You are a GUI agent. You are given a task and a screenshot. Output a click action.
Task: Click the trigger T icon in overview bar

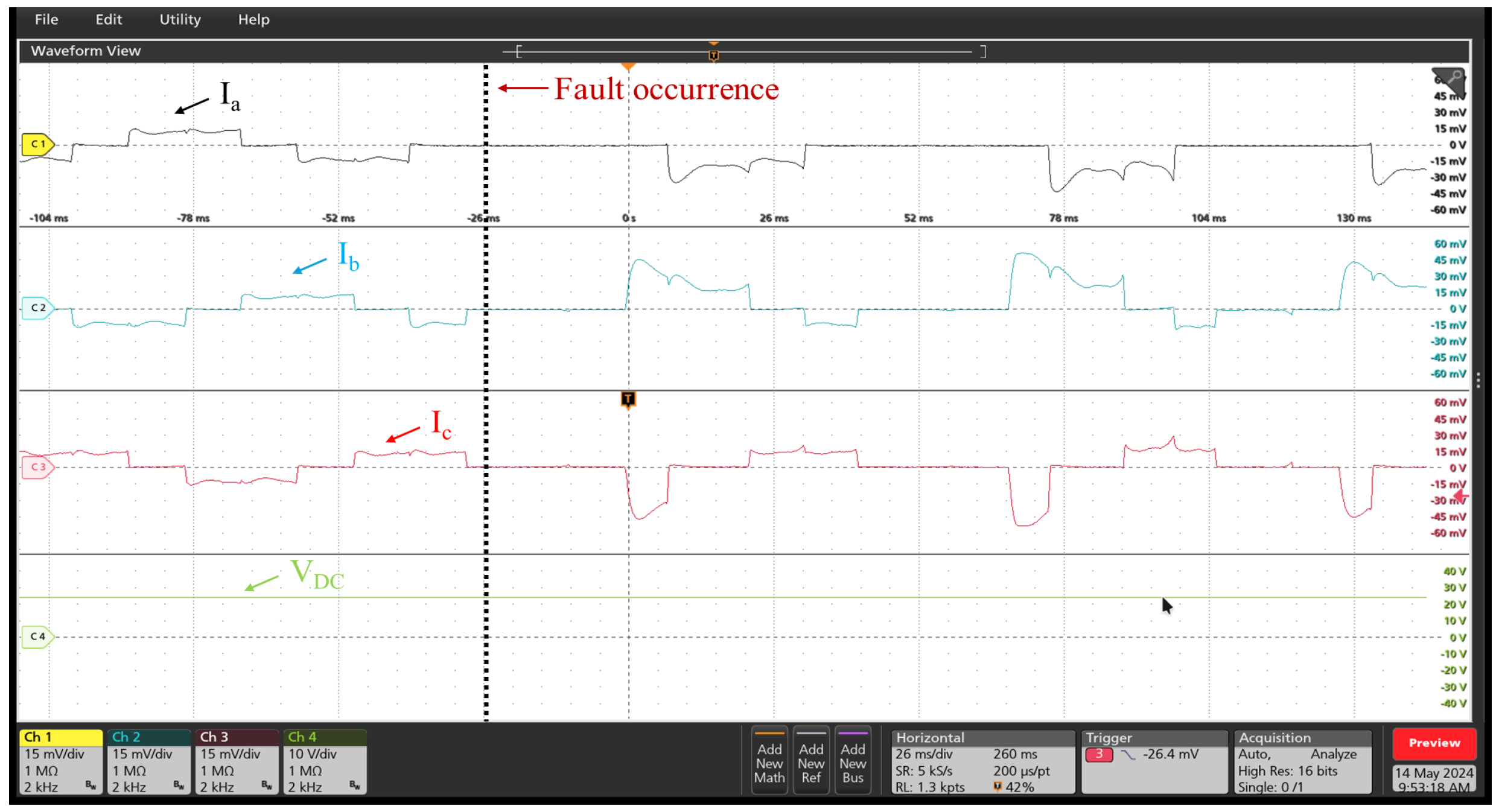click(x=714, y=56)
